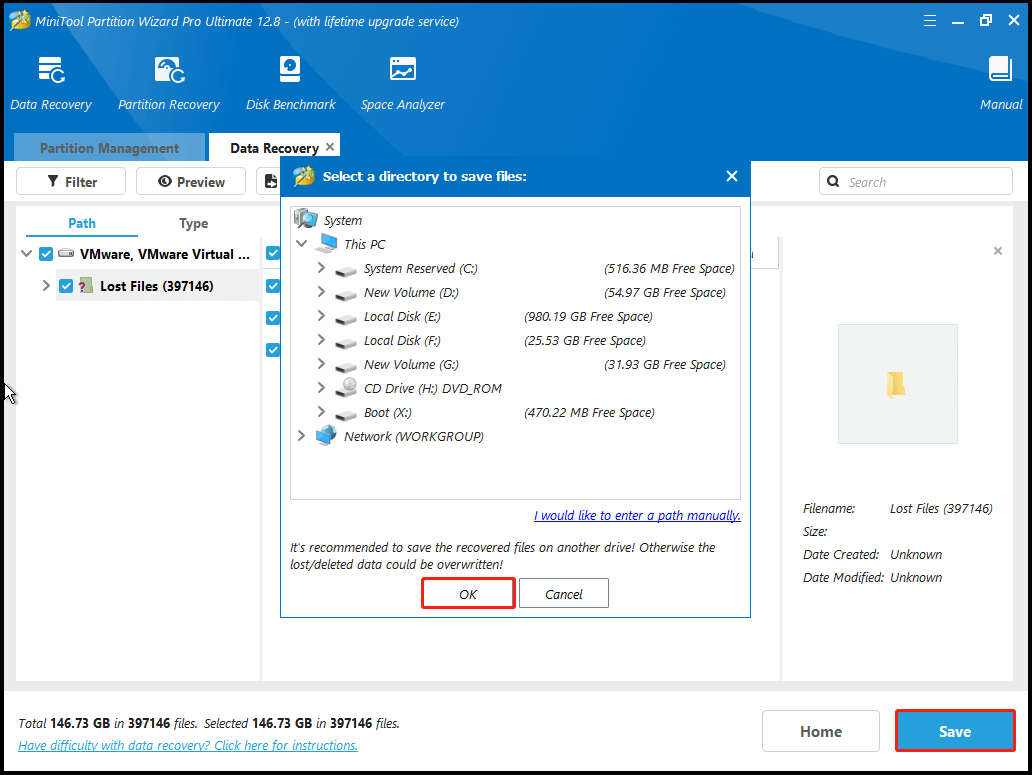Open the Disk Benchmark tool
Viewport: 1032px width, 775px height.
290,70
